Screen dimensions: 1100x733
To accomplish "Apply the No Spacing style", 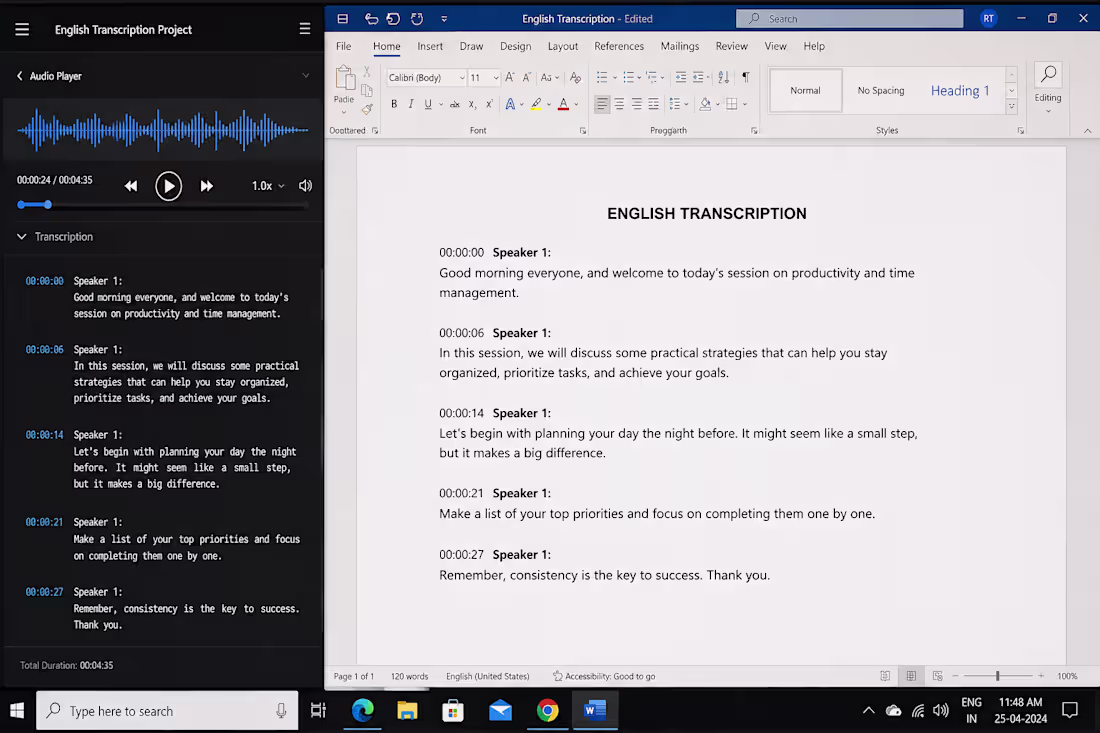I will 880,90.
